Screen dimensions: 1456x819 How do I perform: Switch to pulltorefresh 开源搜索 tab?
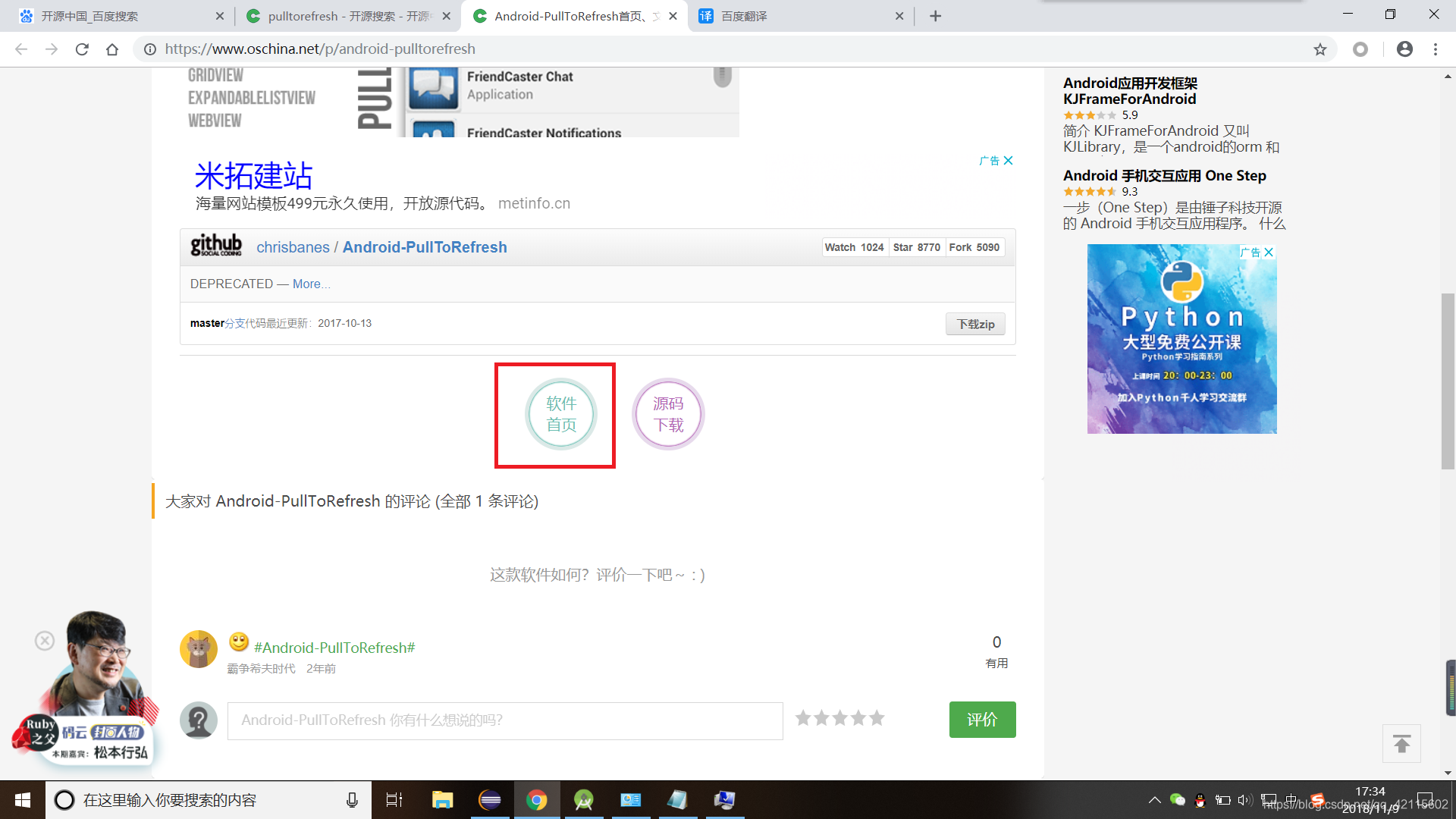[349, 16]
